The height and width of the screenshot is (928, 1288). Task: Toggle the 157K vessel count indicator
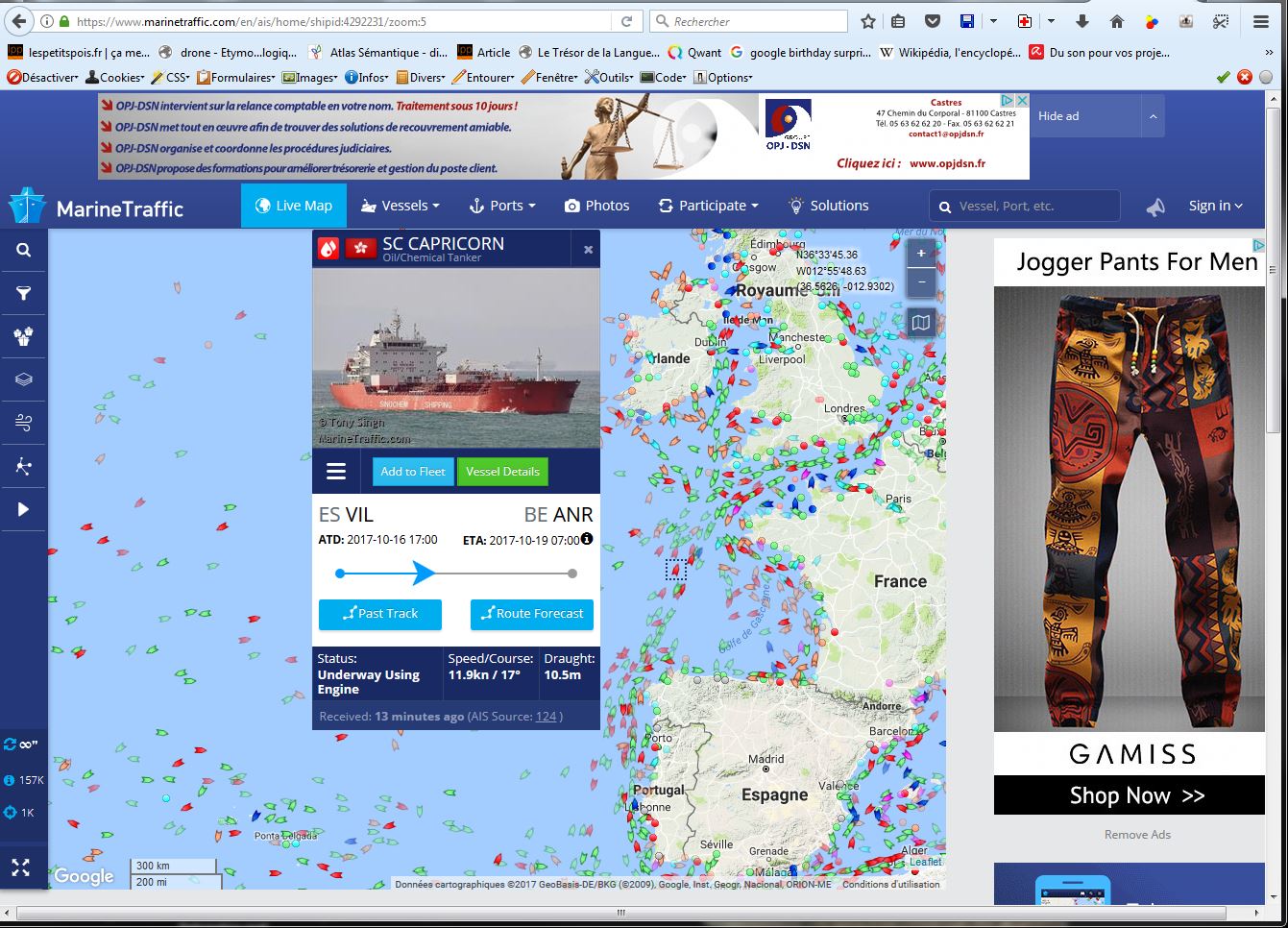tap(24, 780)
